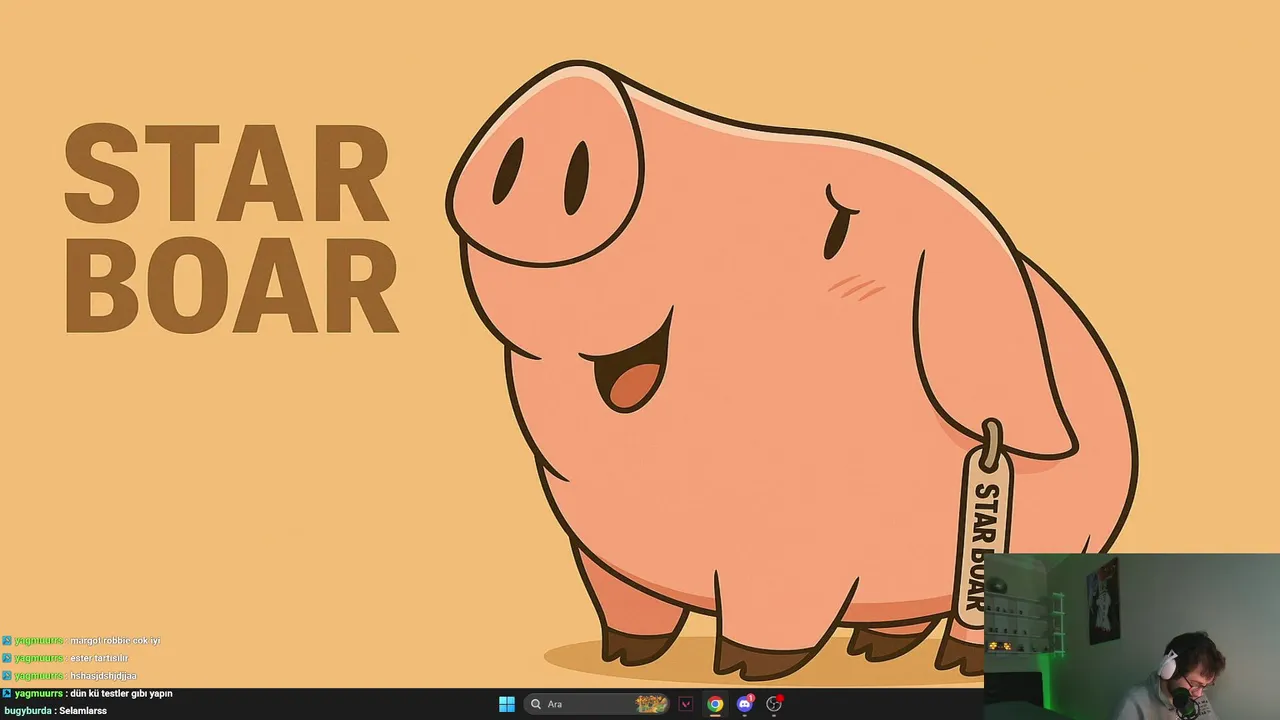Click the Ara search box in taskbar
The height and width of the screenshot is (720, 1280).
597,704
